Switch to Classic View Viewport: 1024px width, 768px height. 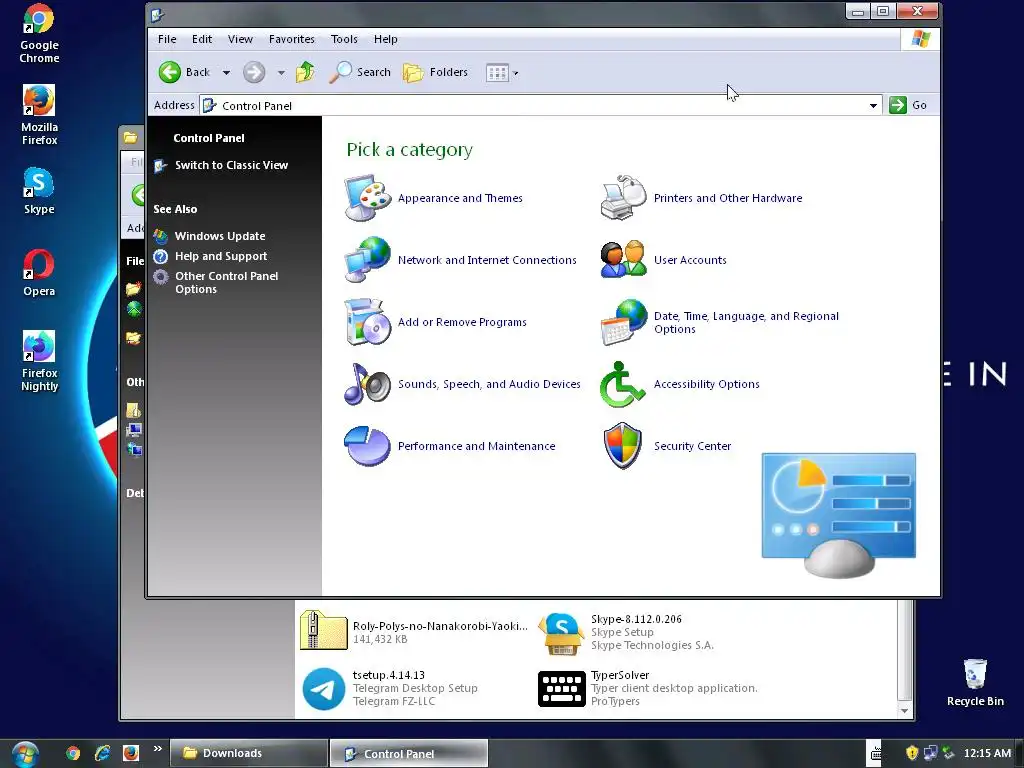(231, 165)
